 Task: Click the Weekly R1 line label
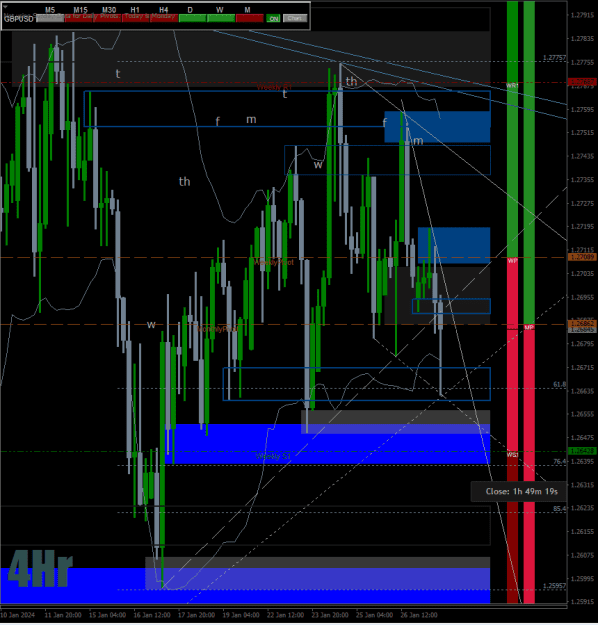pyautogui.click(x=274, y=87)
